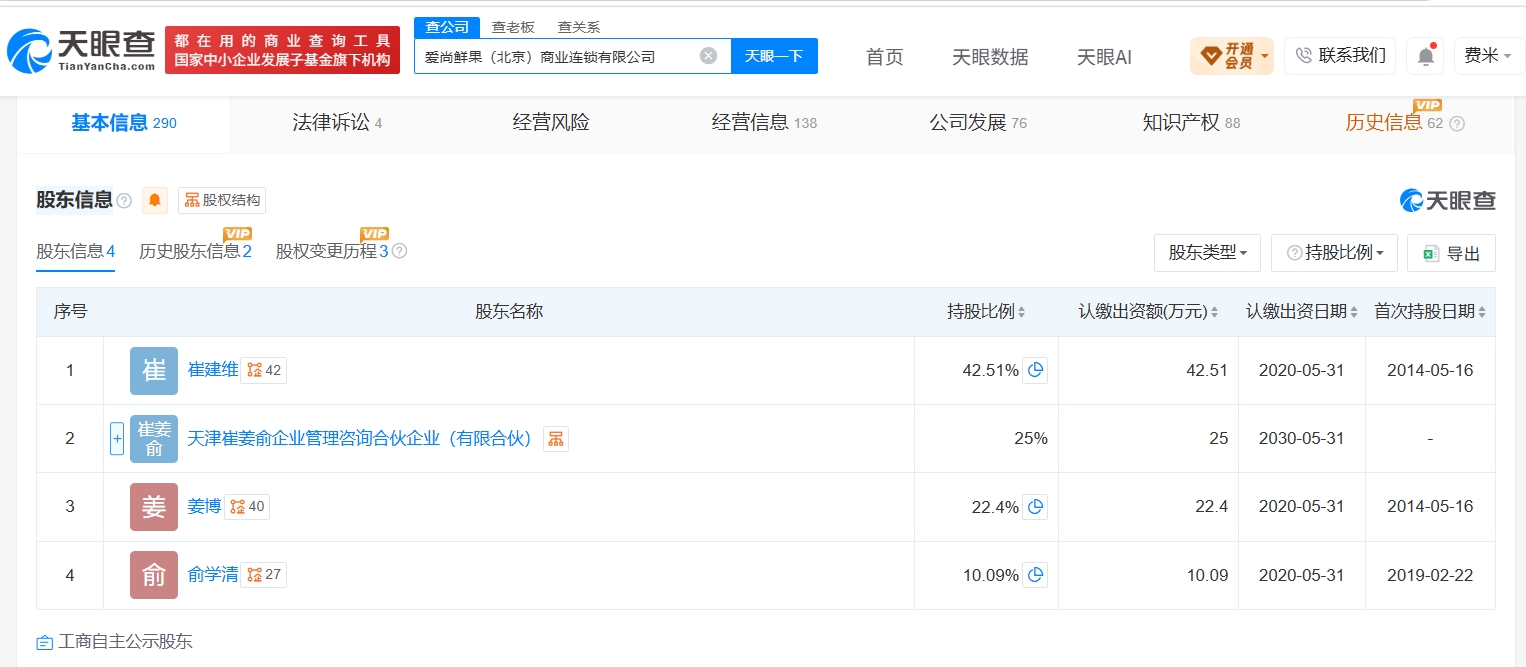This screenshot has width=1526, height=667.
Task: Switch to the 查关系 search tab
Action: click(x=578, y=27)
